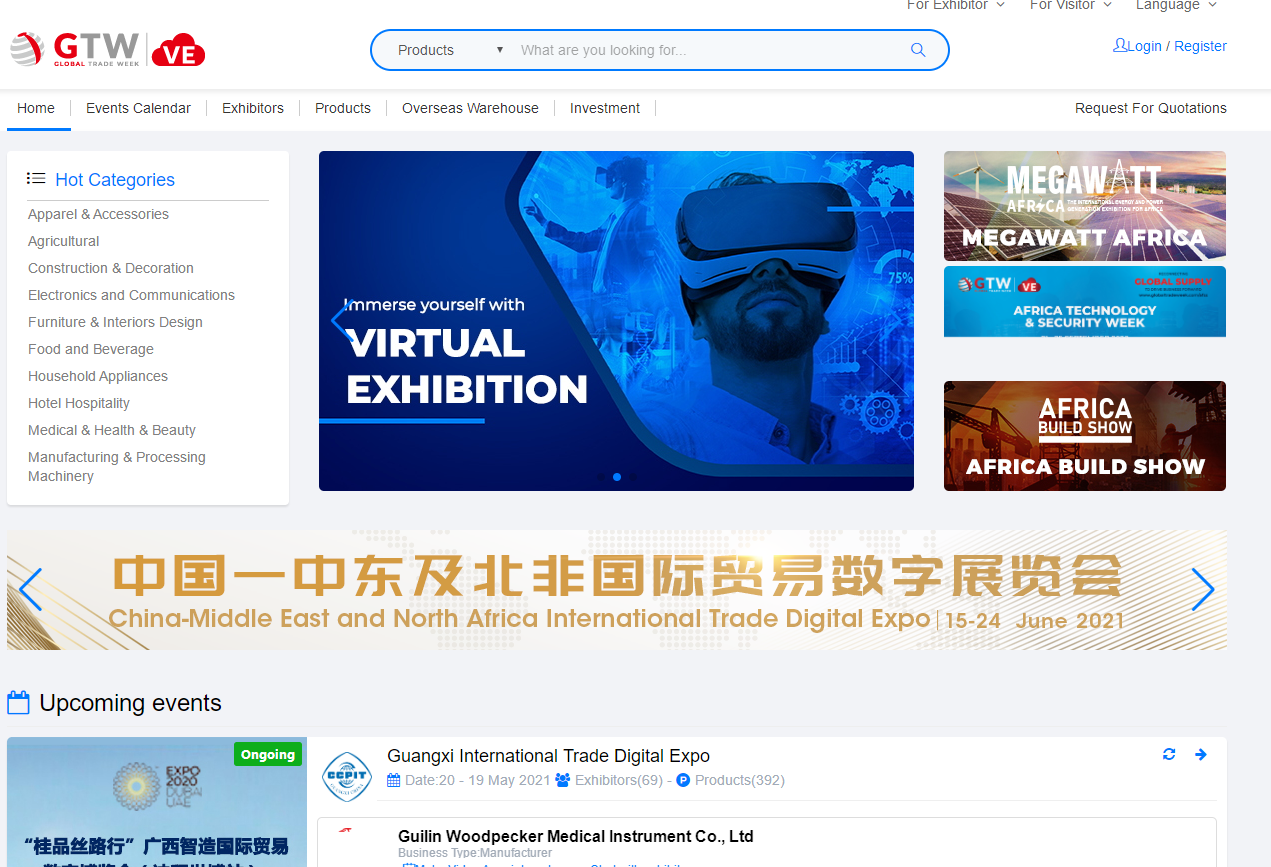Click the Hot Categories heading

[x=115, y=180]
